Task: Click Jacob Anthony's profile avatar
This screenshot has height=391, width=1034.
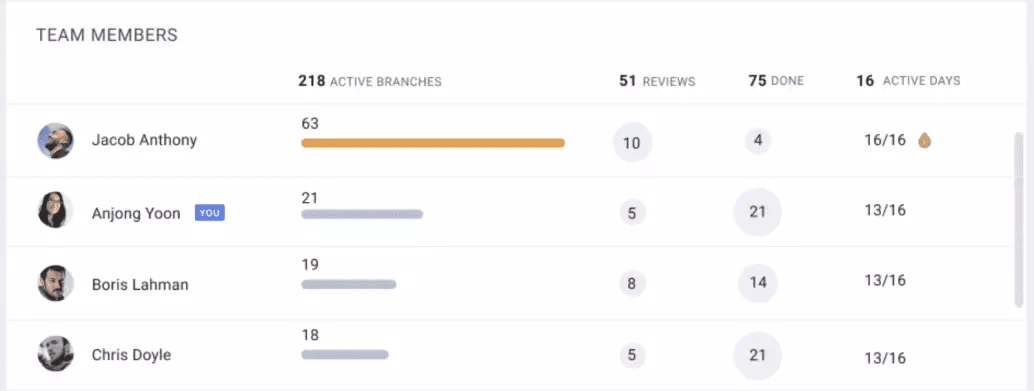Action: pyautogui.click(x=55, y=140)
